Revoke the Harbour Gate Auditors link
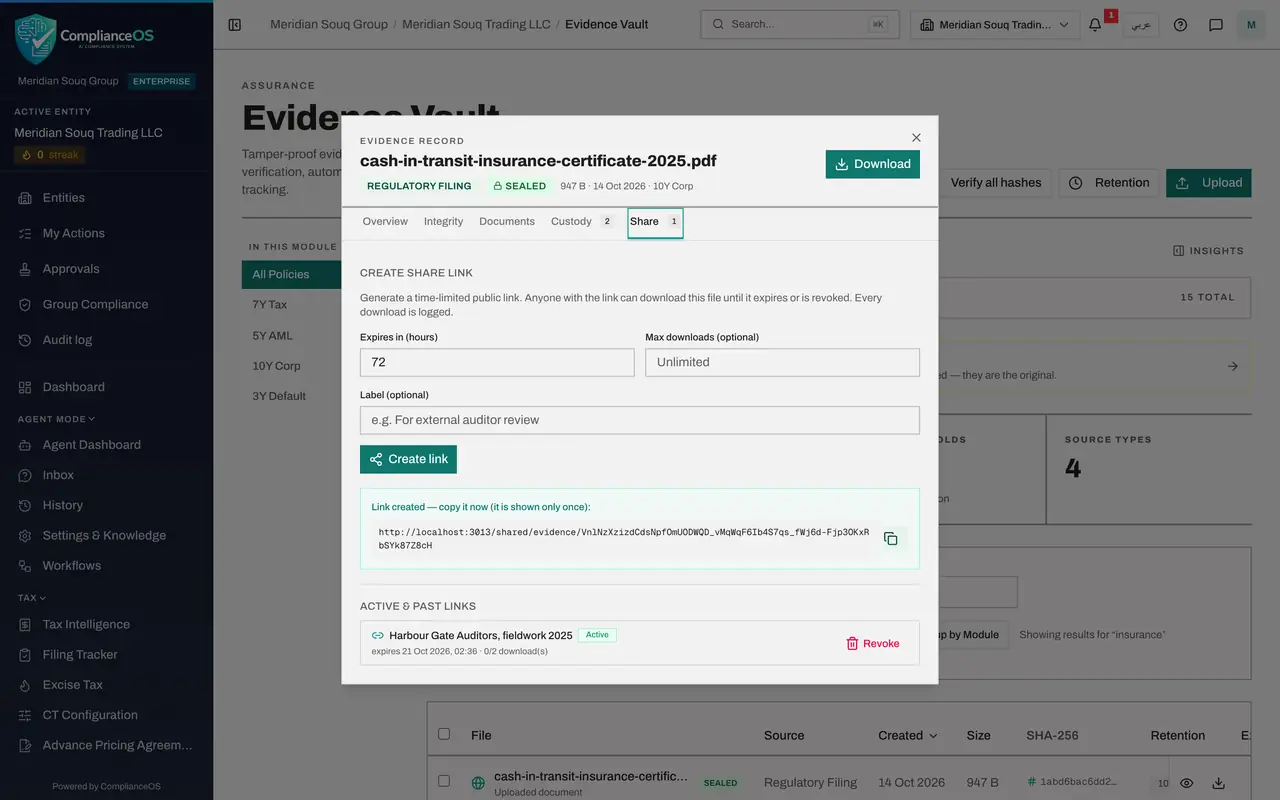 coord(873,643)
